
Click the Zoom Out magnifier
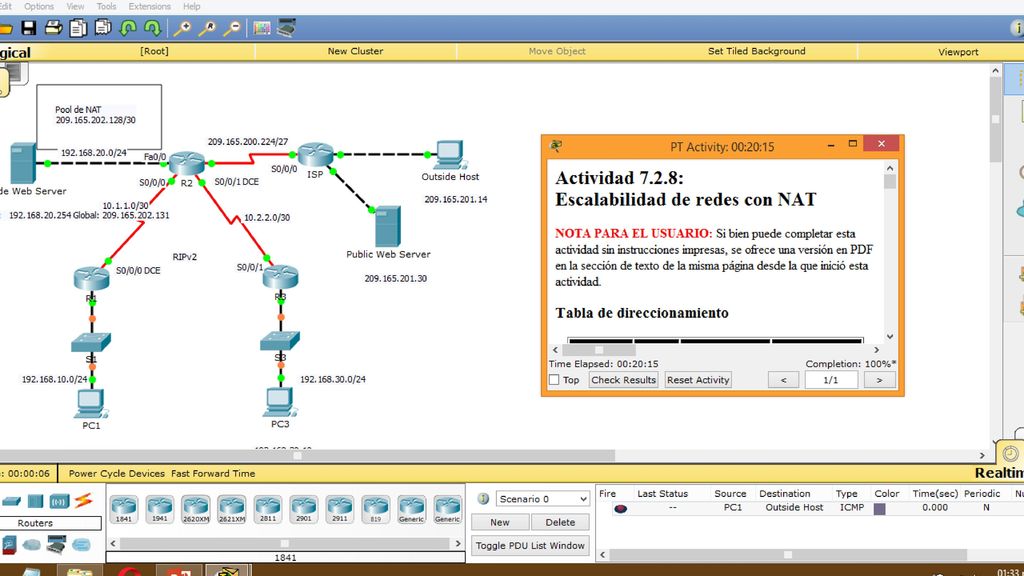[232, 28]
